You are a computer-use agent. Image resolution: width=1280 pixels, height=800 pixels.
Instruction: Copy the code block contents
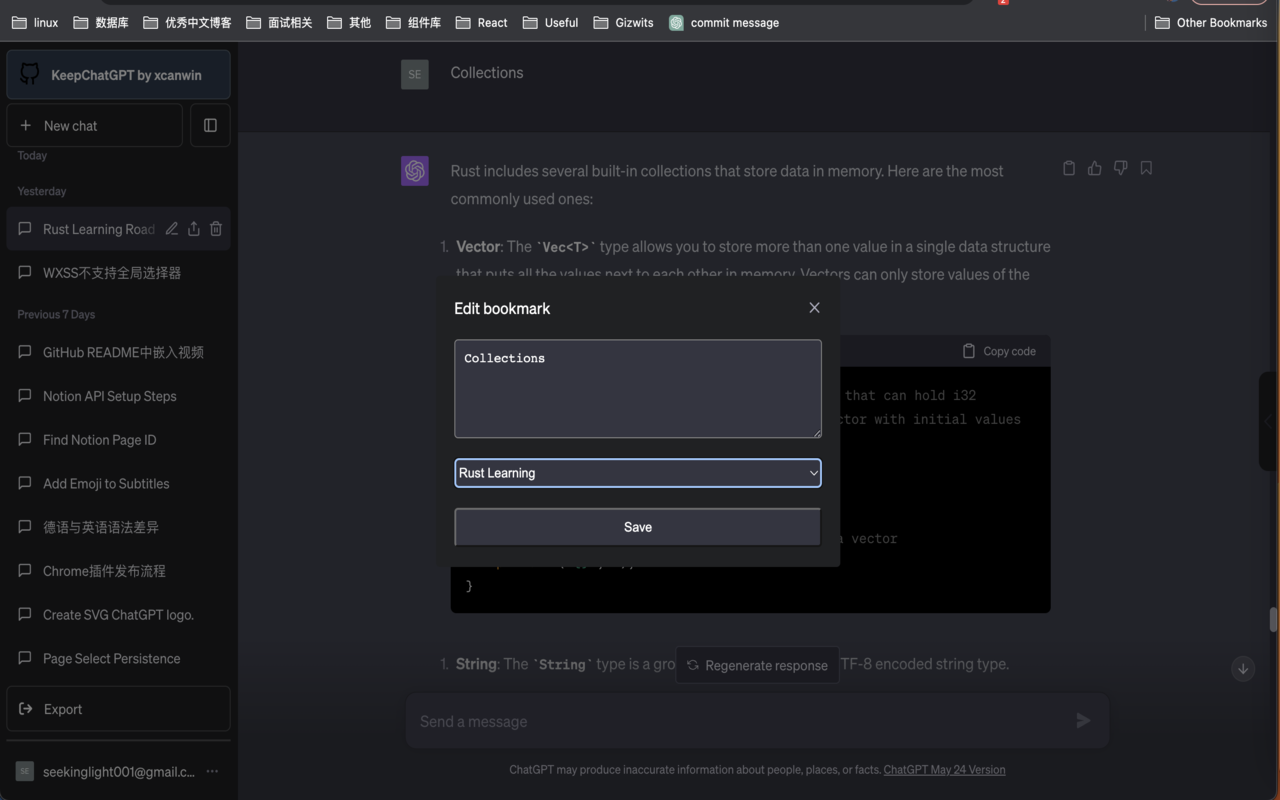click(x=998, y=351)
